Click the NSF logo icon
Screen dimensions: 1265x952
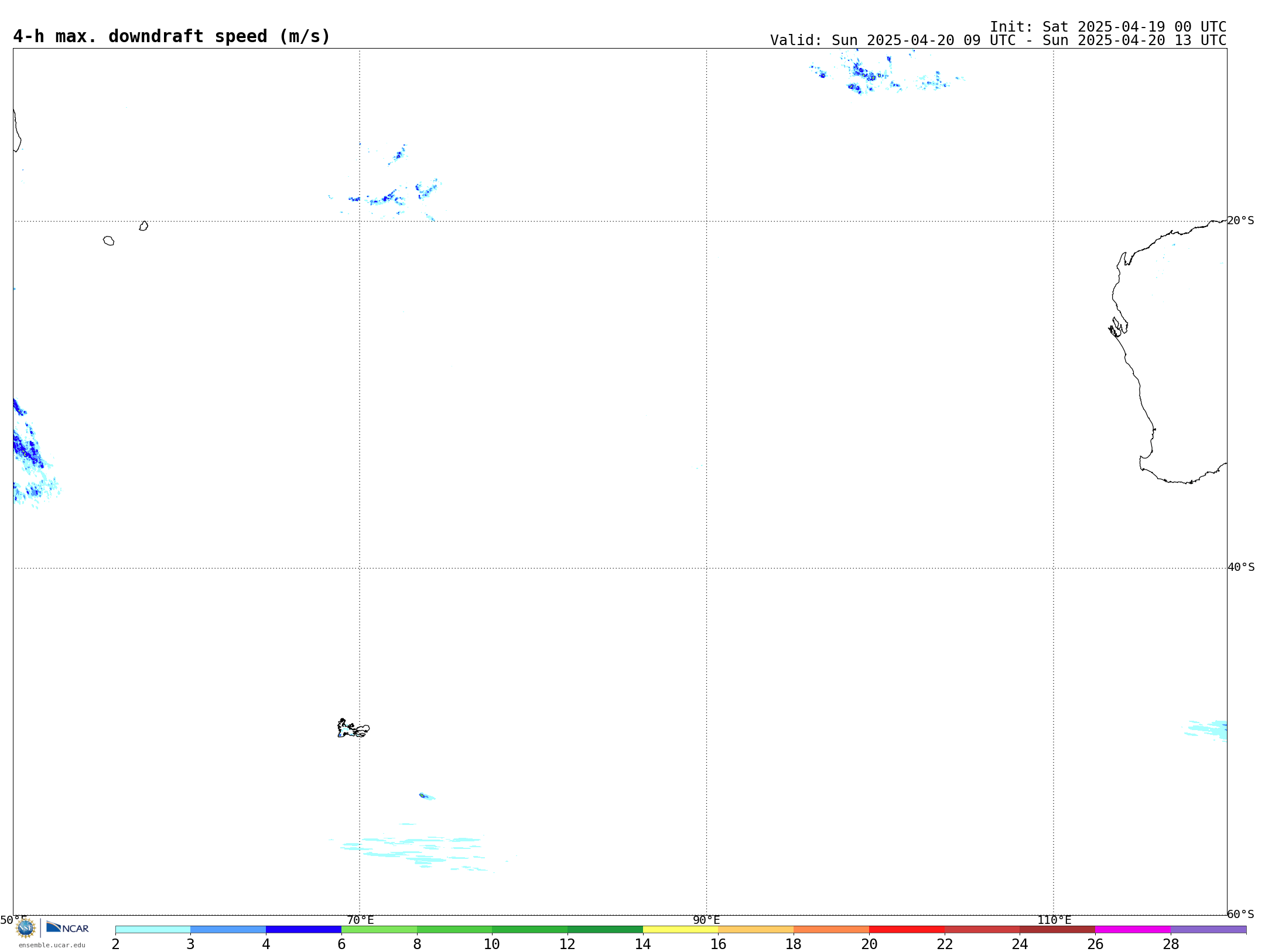26,928
